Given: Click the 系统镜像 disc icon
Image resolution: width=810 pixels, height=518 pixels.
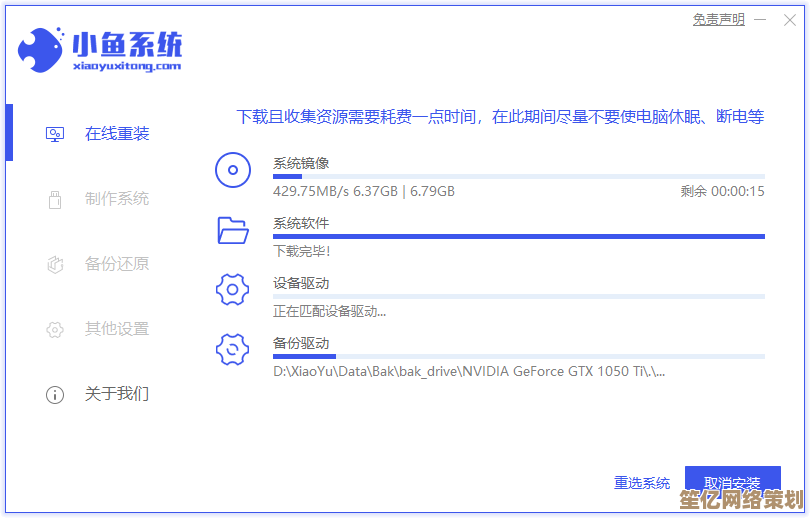Looking at the screenshot, I should [x=232, y=170].
